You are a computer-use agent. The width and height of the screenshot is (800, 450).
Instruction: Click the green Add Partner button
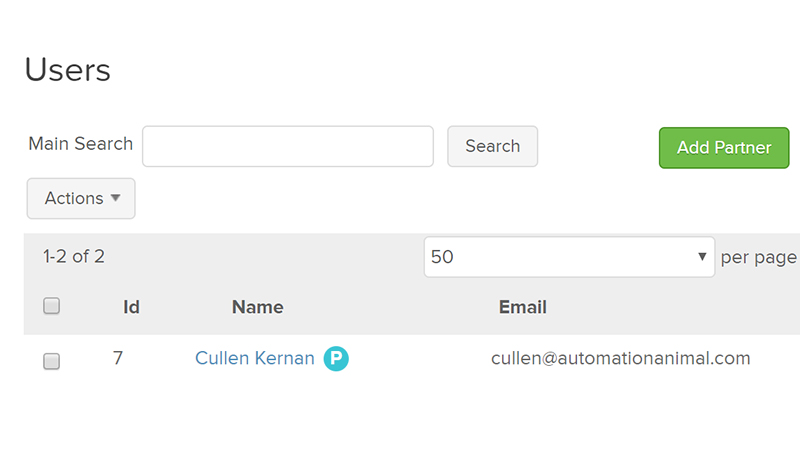(723, 148)
